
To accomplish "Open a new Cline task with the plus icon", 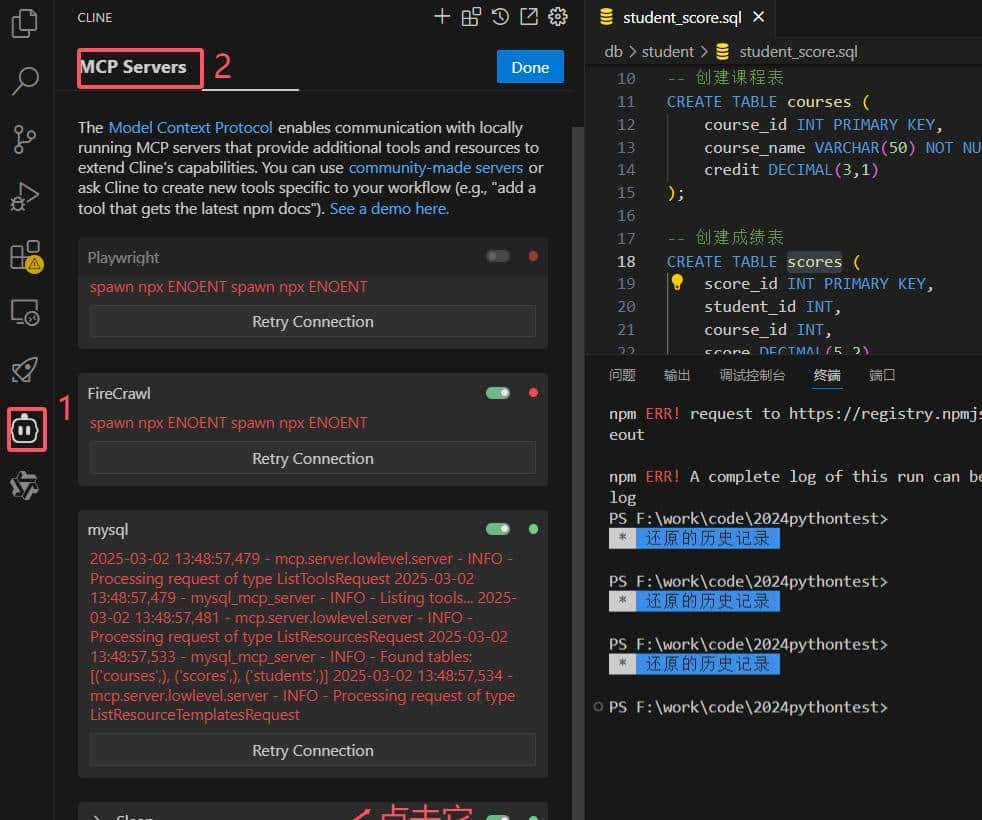I will click(x=442, y=16).
